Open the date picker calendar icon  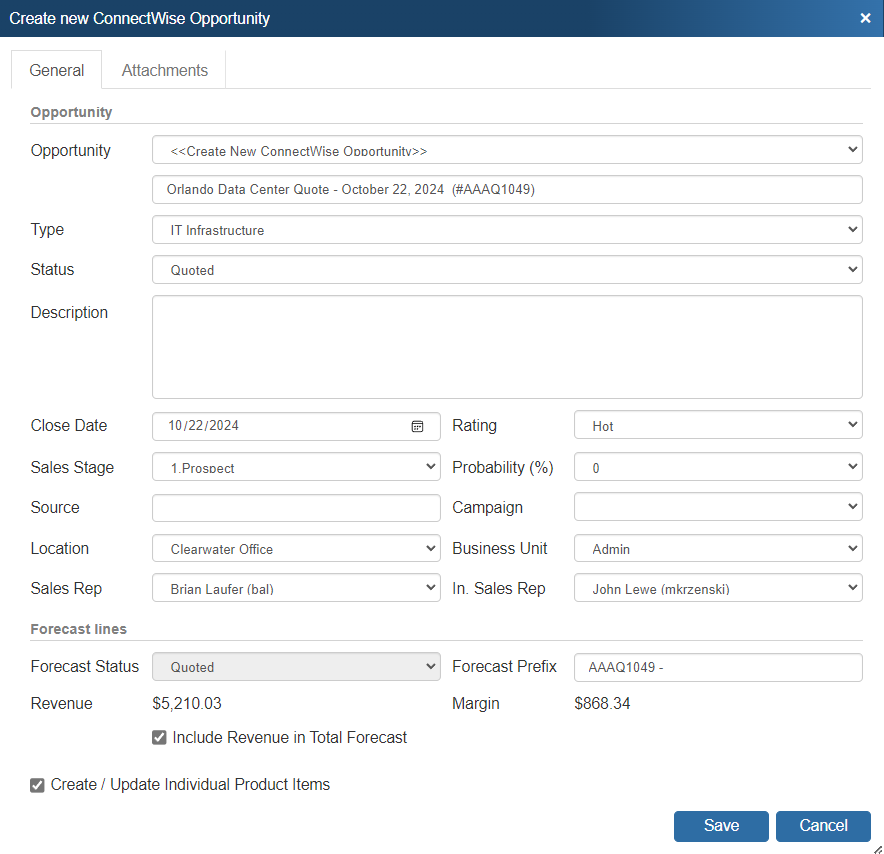417,426
